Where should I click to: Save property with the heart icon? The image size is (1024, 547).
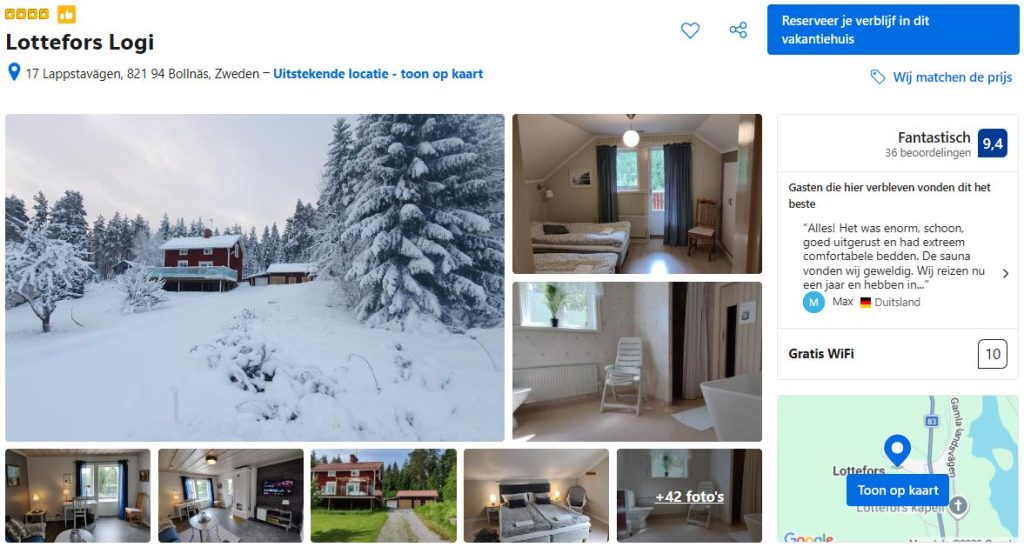point(690,30)
